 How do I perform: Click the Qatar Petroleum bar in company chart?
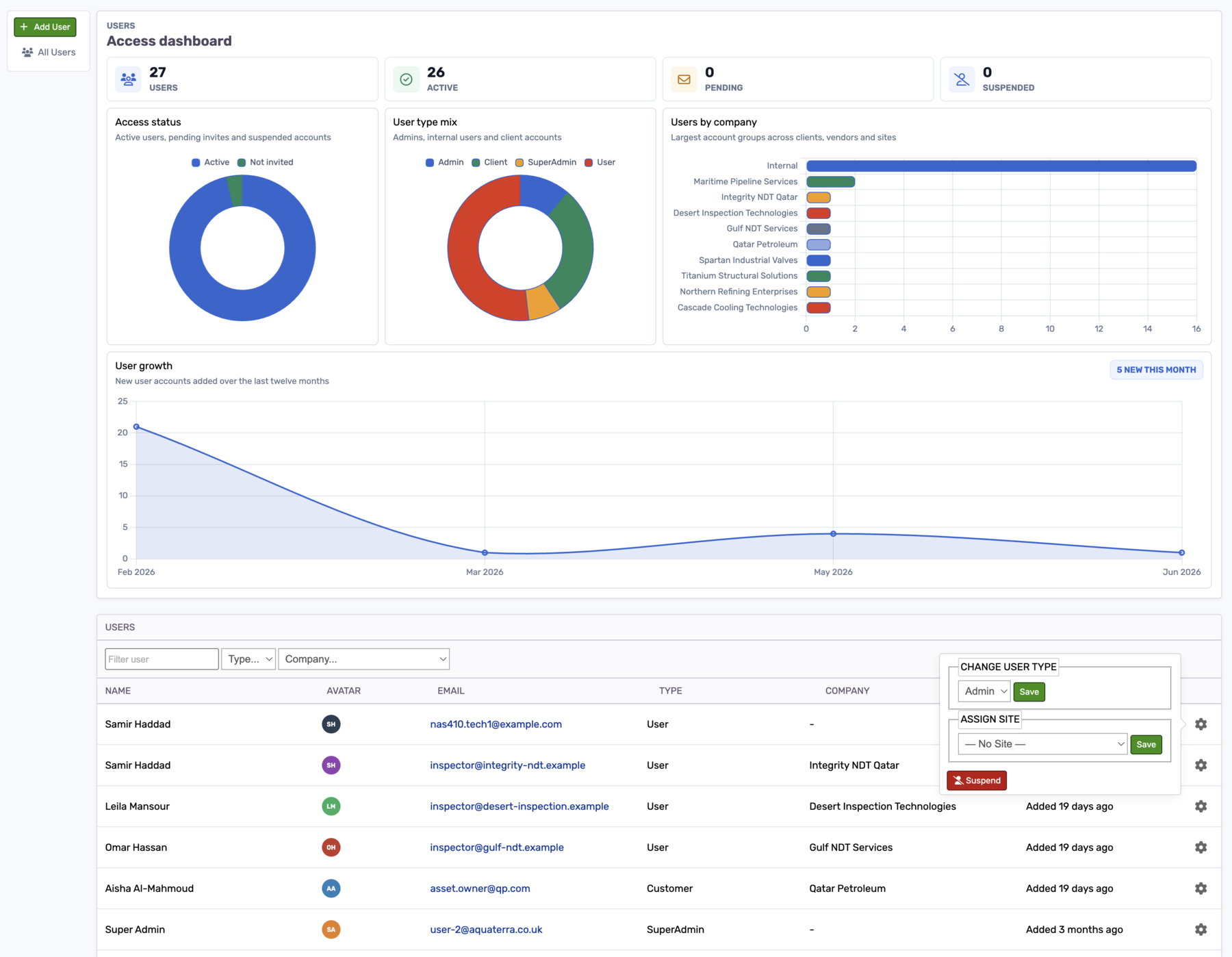coord(818,244)
